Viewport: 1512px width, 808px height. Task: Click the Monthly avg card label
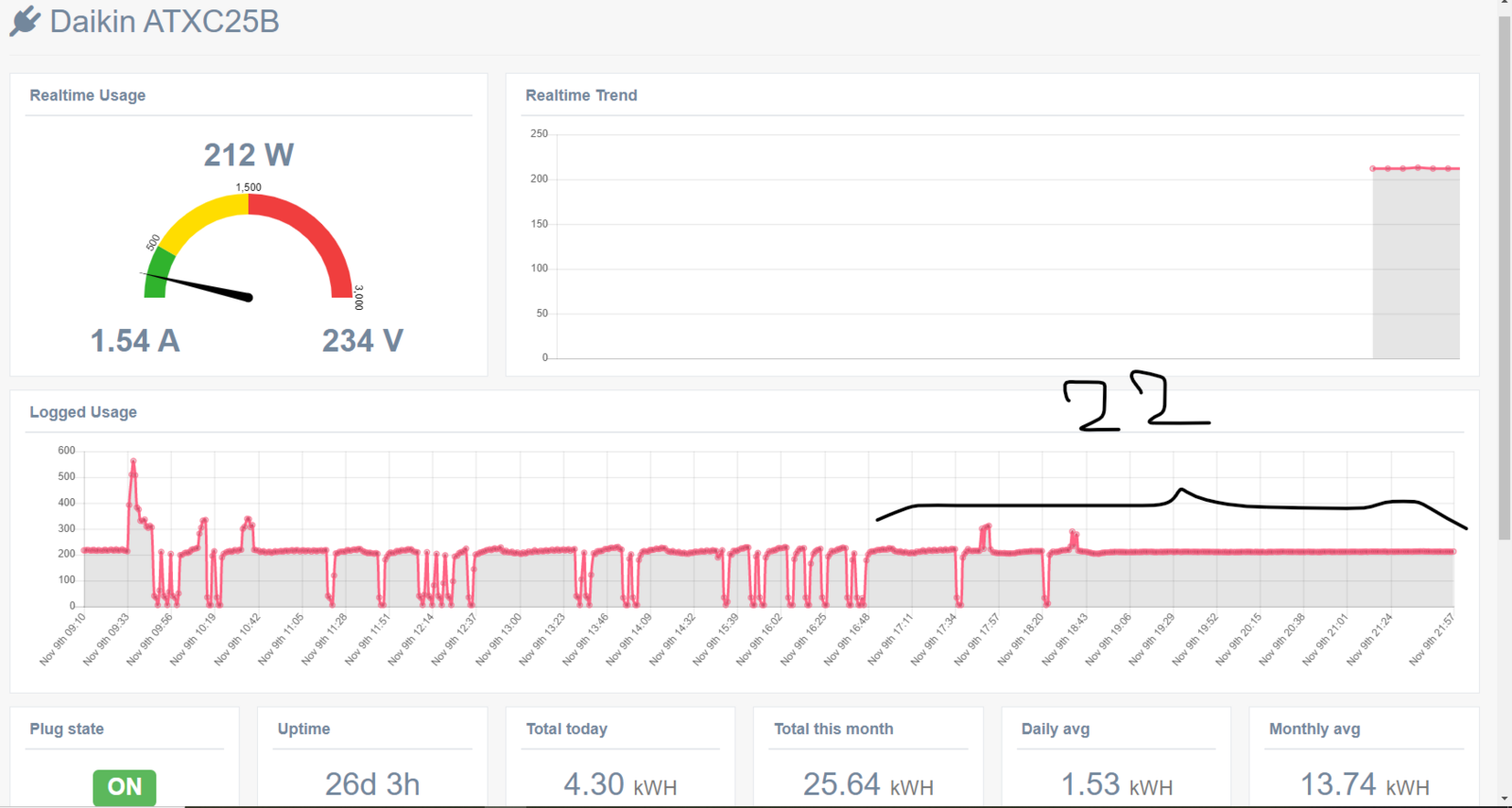pyautogui.click(x=1314, y=729)
